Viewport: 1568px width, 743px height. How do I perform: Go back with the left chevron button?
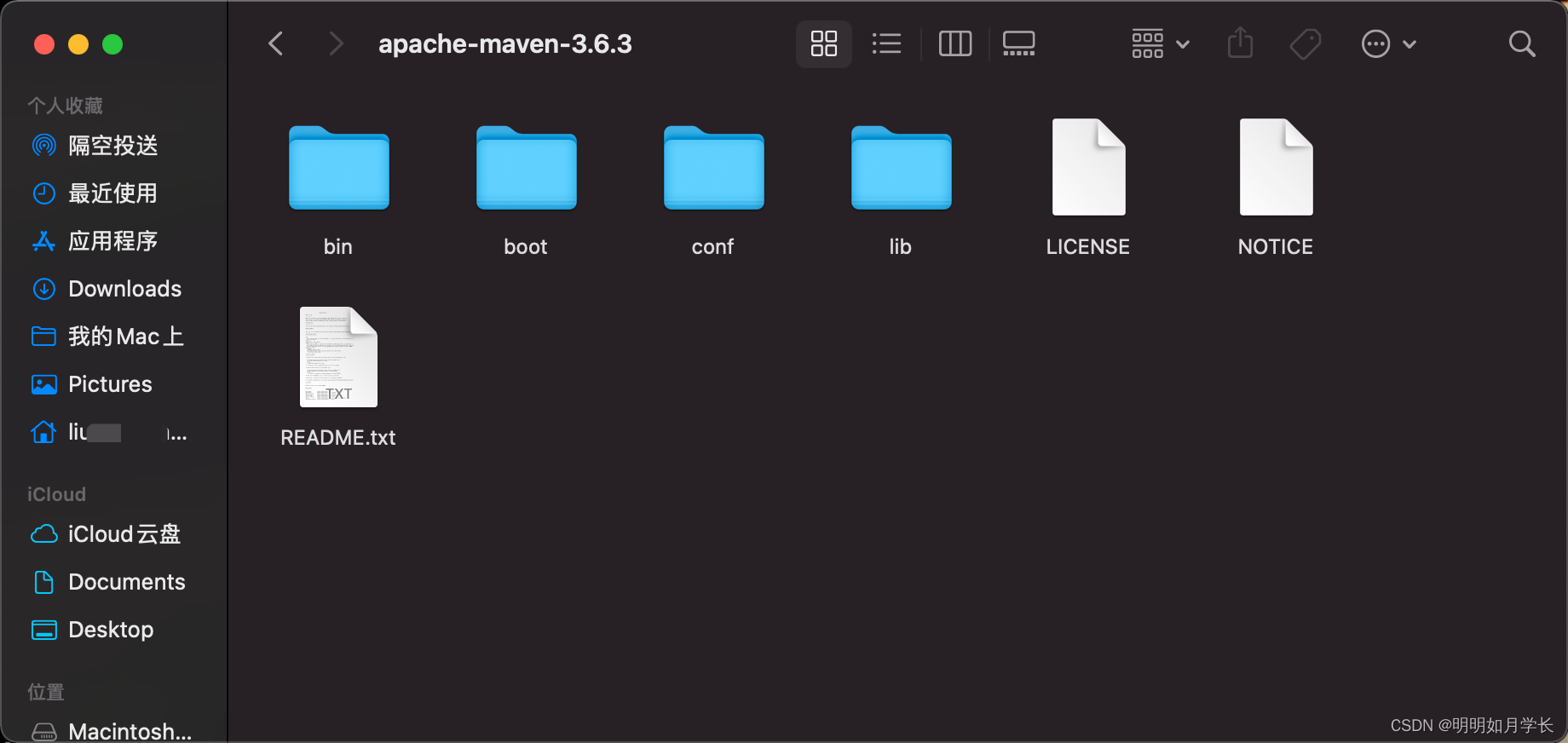click(x=275, y=43)
